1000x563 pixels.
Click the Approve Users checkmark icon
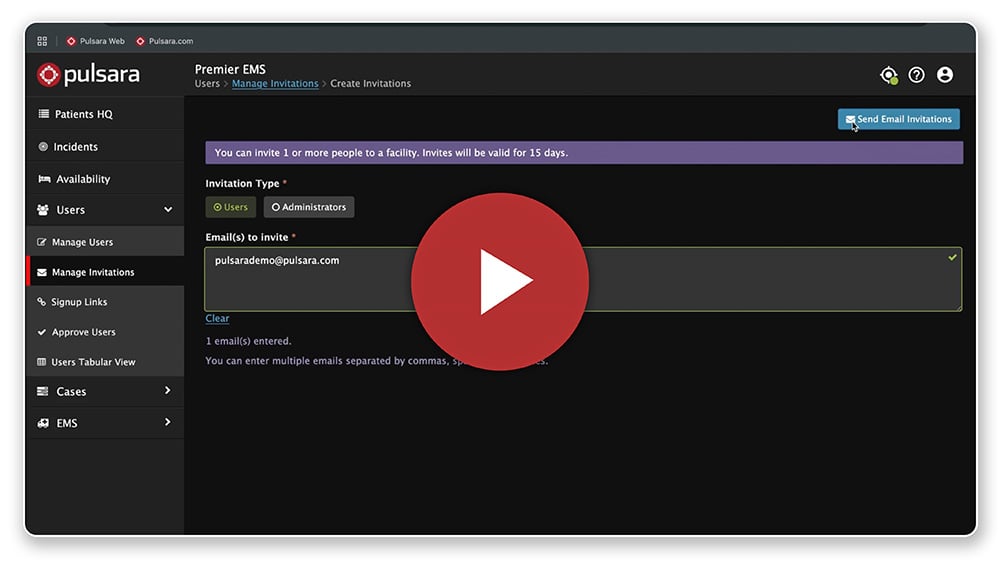[x=42, y=332]
